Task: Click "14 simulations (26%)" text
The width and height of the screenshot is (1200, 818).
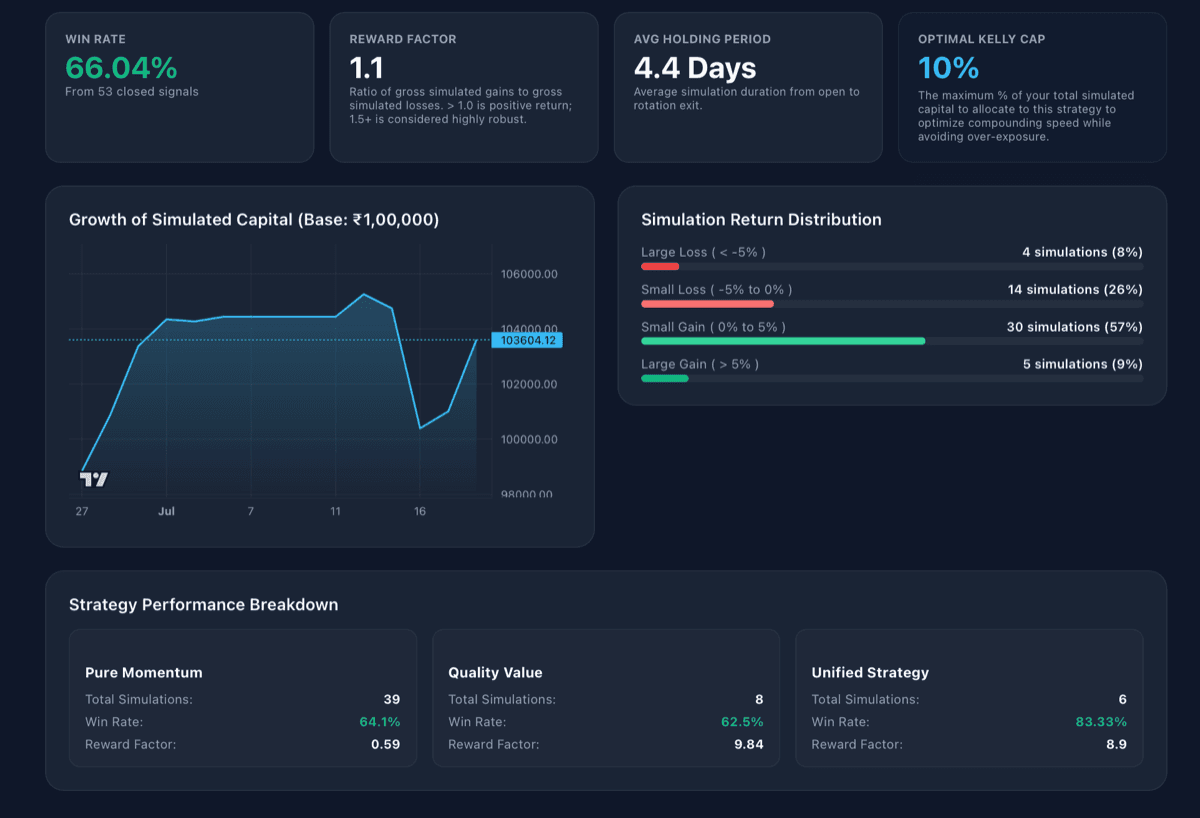Action: pos(1075,289)
